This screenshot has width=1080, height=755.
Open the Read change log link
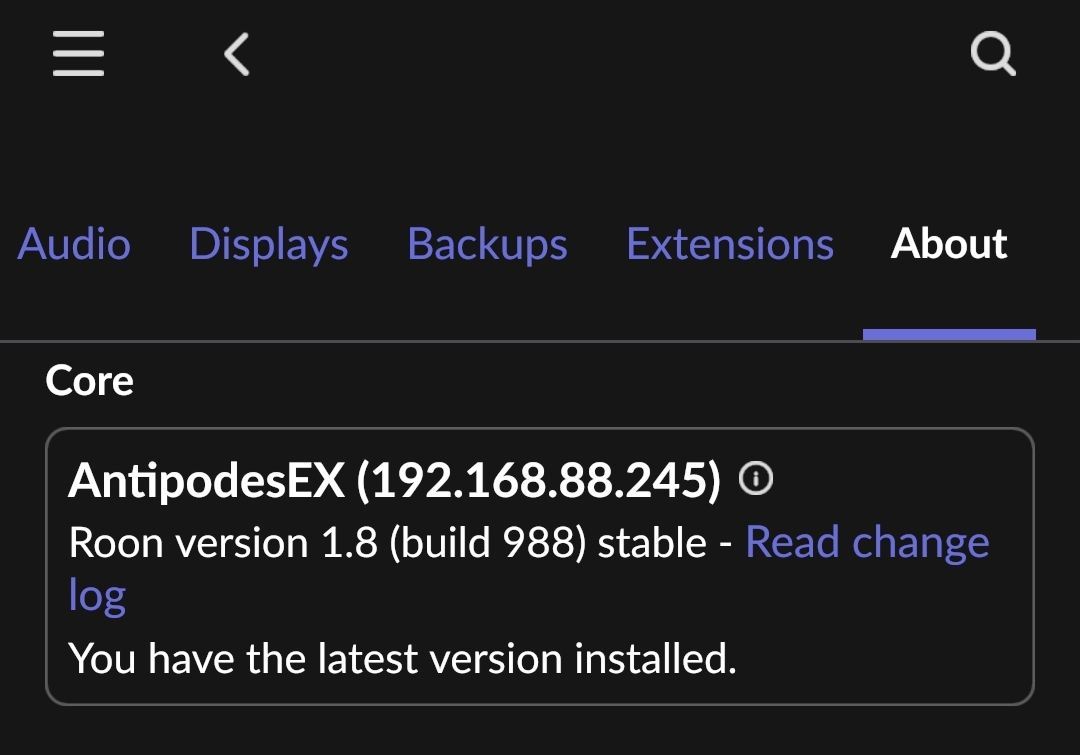(x=867, y=542)
